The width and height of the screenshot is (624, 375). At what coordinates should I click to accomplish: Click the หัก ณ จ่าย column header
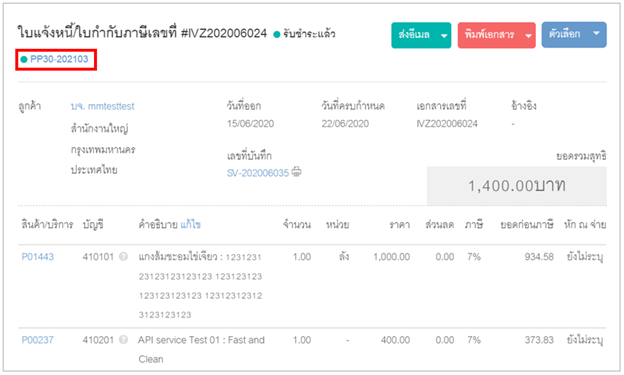[x=585, y=225]
